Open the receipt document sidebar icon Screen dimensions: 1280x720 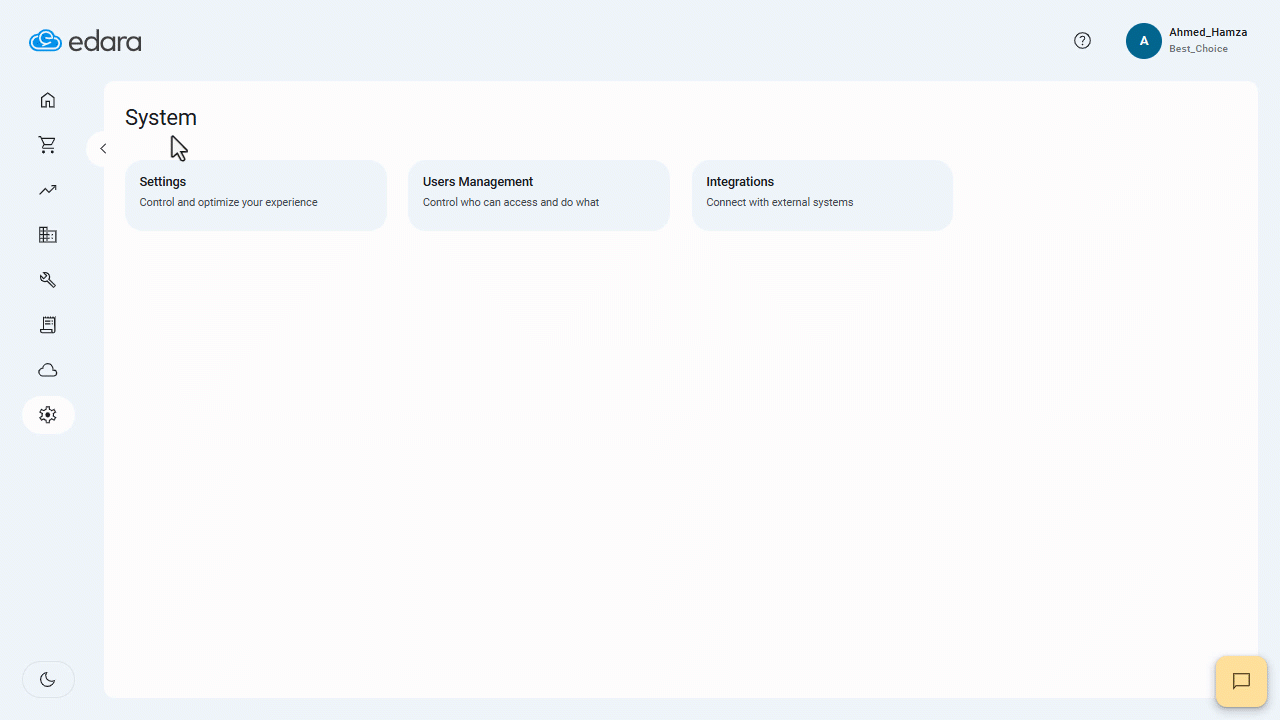tap(47, 325)
